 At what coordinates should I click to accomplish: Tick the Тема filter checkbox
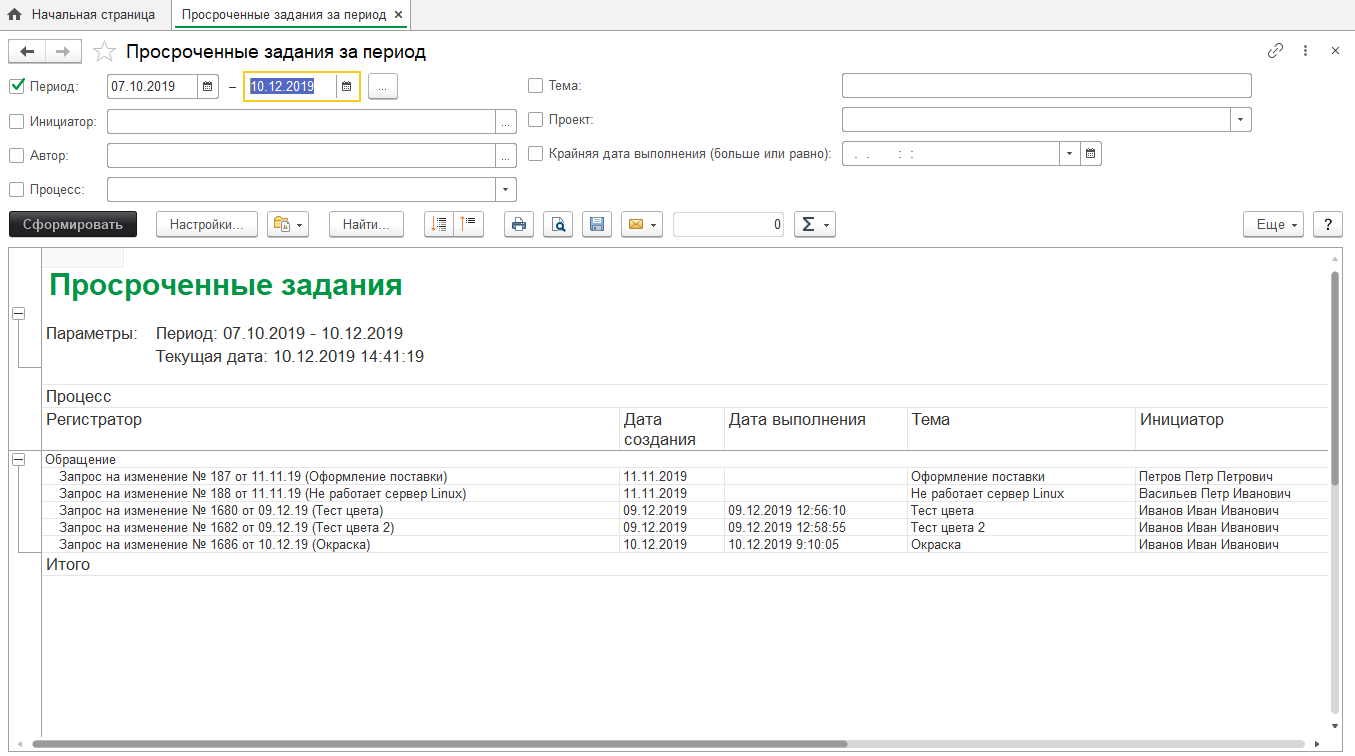pyautogui.click(x=536, y=86)
